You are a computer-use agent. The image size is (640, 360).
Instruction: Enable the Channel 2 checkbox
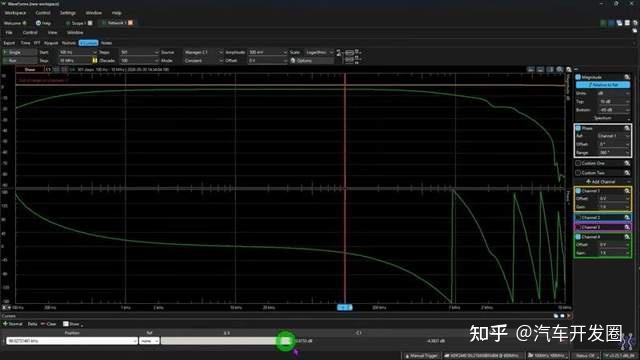click(578, 218)
